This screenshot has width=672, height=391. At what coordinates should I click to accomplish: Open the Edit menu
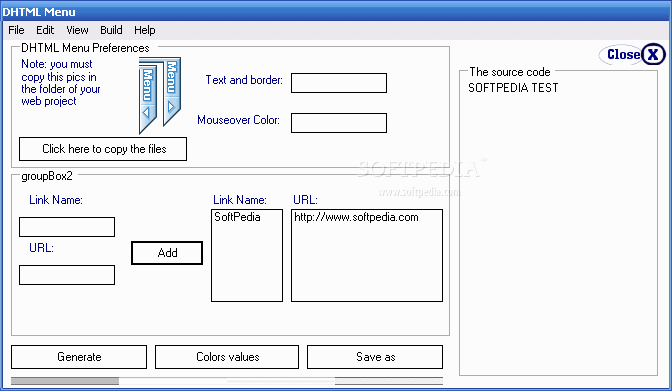[45, 30]
